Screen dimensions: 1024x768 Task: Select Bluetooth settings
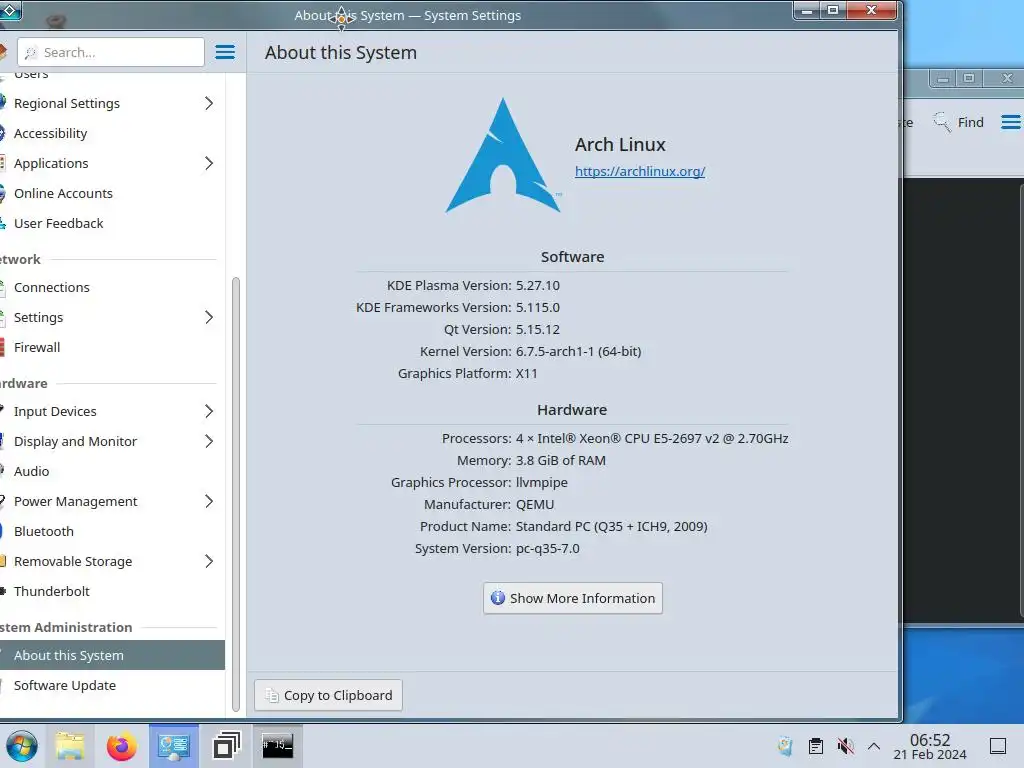111,532
